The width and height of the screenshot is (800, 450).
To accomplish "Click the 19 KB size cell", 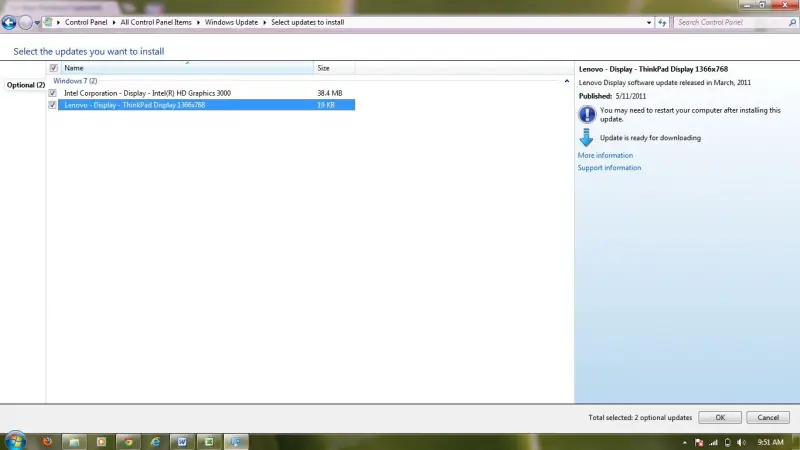I will (326, 105).
